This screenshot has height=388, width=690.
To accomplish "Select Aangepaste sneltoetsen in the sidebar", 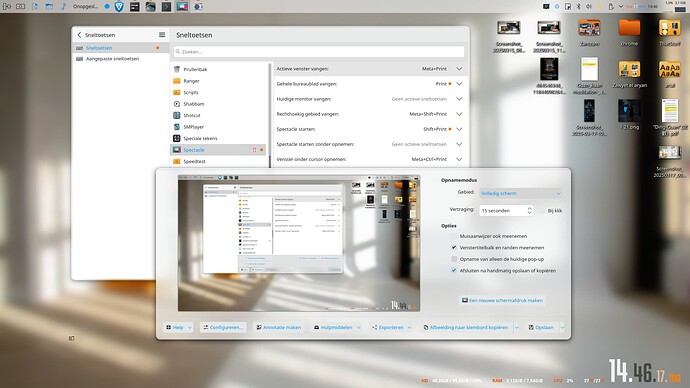I will (x=112, y=59).
